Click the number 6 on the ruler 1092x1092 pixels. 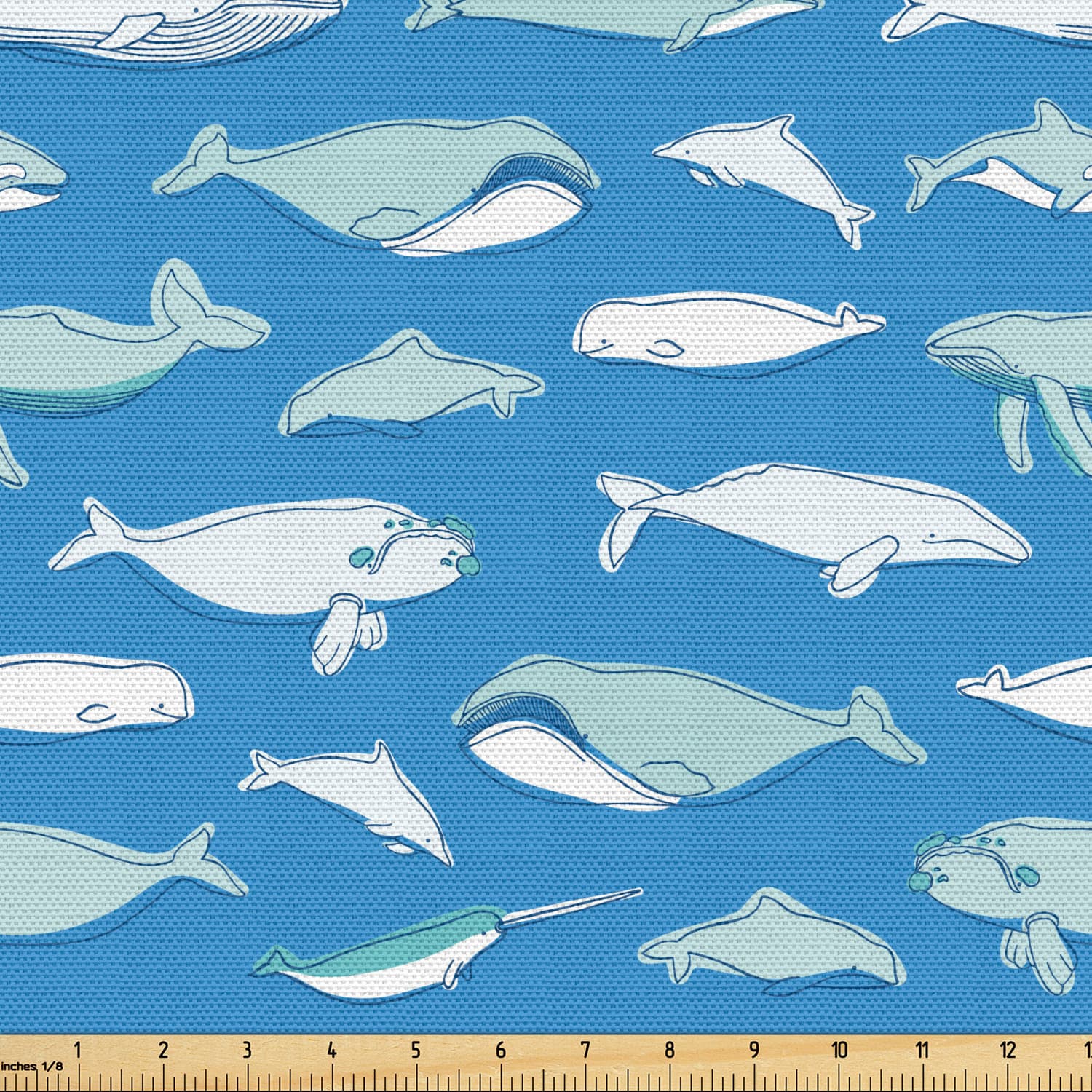501,1050
